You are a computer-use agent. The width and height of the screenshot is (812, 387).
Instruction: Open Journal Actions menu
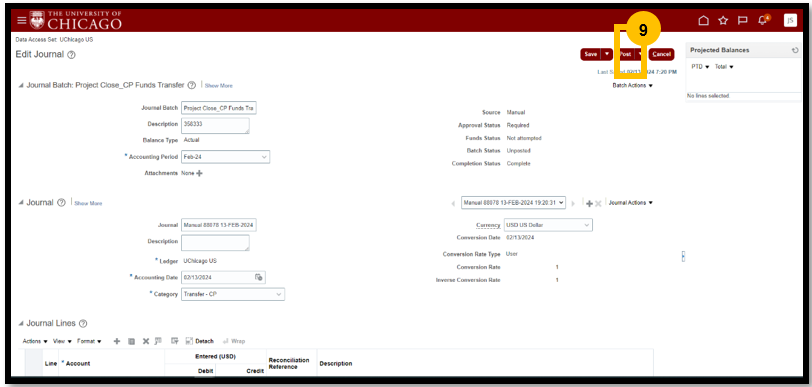[630, 203]
